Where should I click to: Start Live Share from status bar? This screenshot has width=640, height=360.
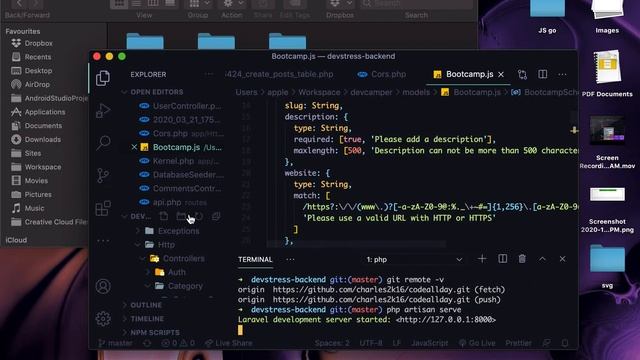pyautogui.click(x=229, y=343)
